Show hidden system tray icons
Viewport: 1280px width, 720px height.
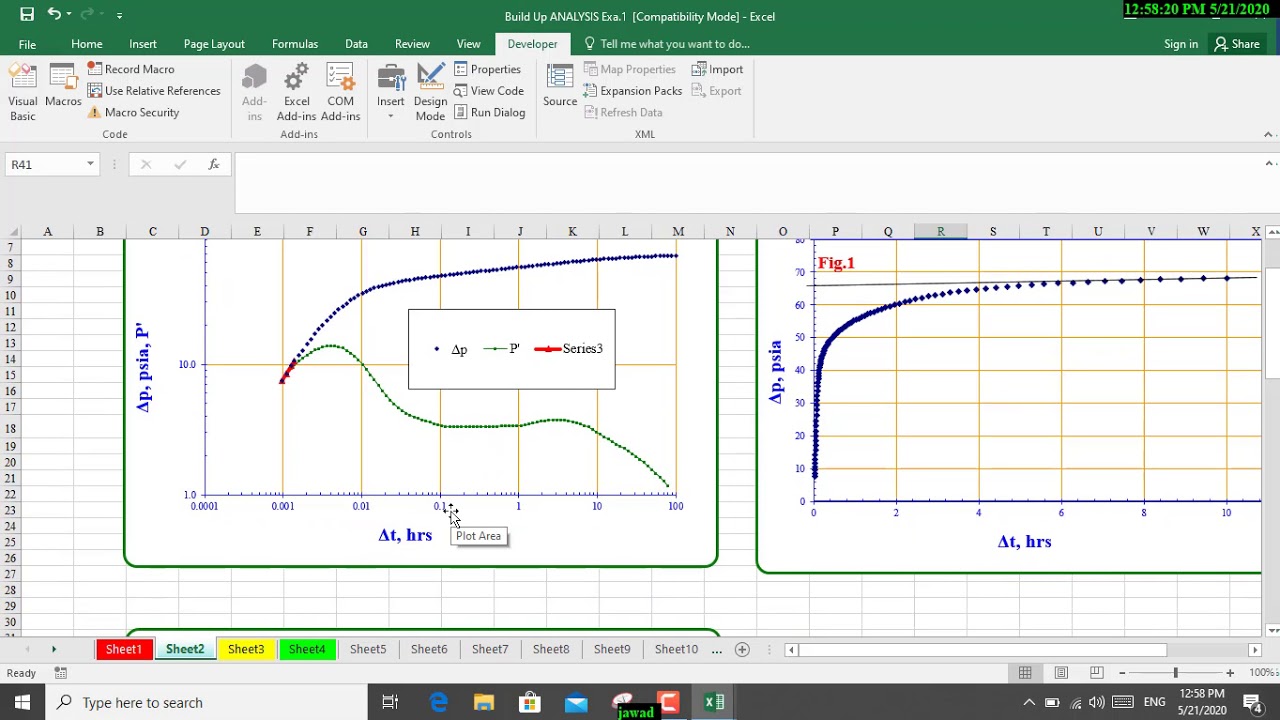point(1029,702)
